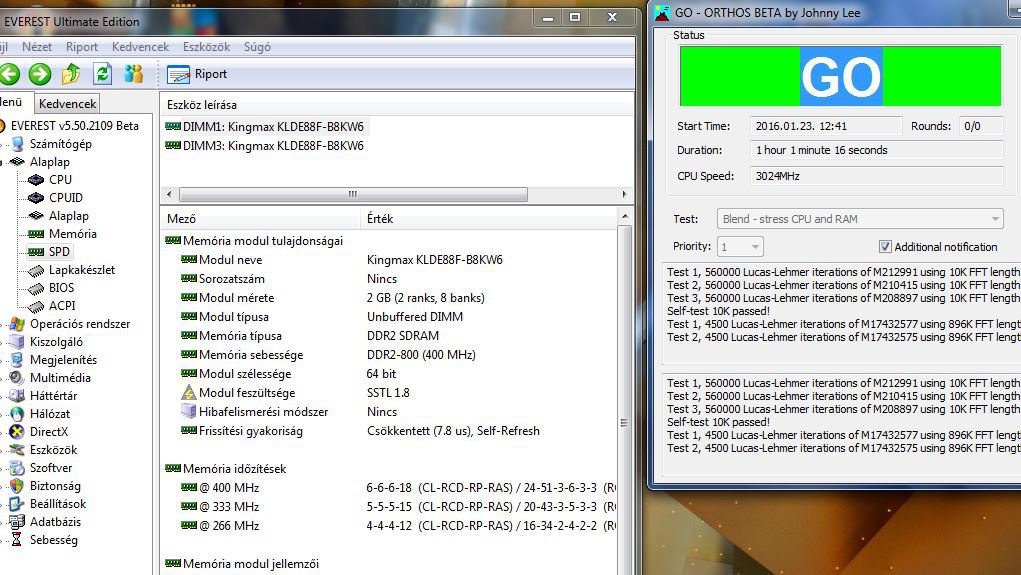Maximize the EVEREST Ultimate Edition window

[x=575, y=18]
